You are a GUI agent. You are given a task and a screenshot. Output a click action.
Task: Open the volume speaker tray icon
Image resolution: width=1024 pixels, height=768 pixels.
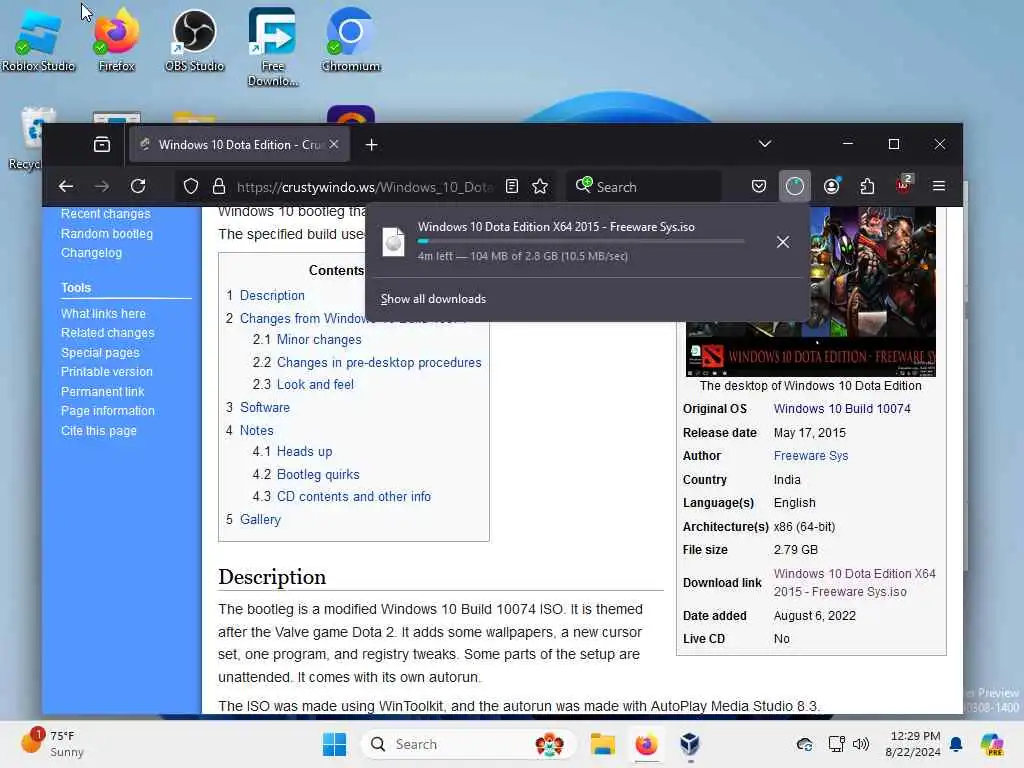tap(861, 744)
